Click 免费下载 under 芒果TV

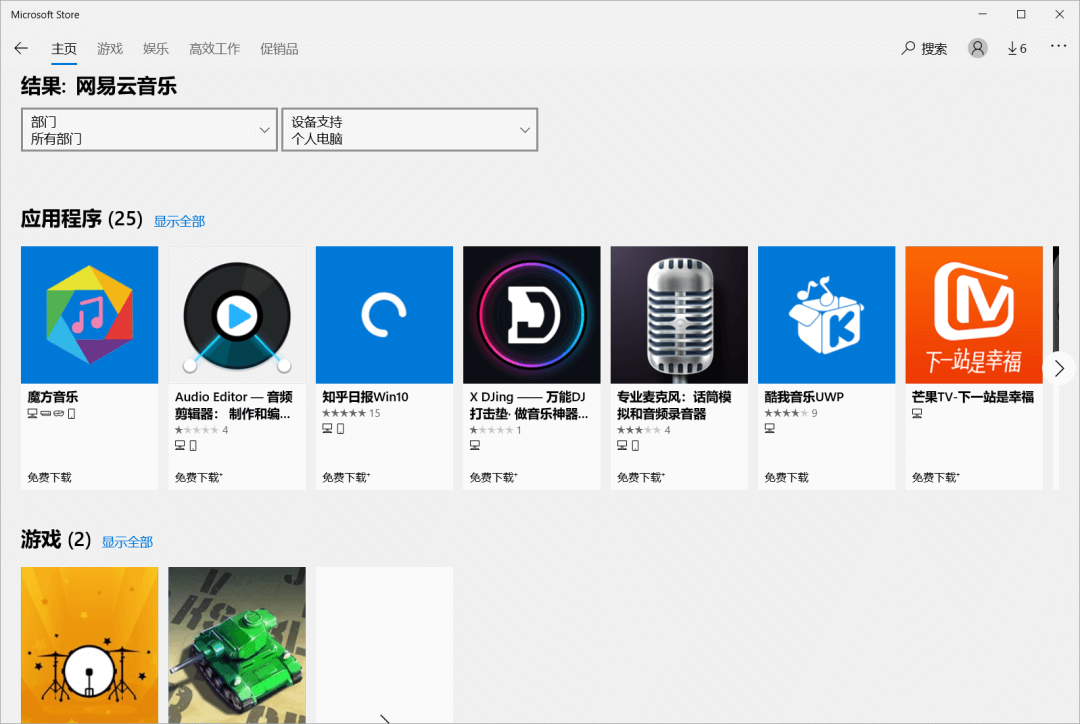(x=935, y=477)
